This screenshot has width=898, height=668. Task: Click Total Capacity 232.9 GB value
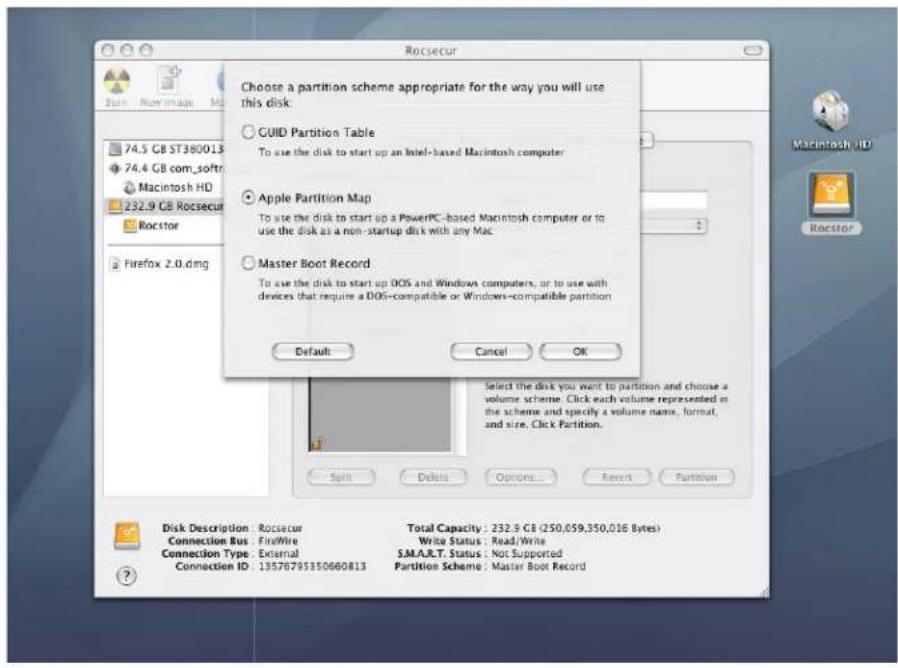pyautogui.click(x=576, y=528)
